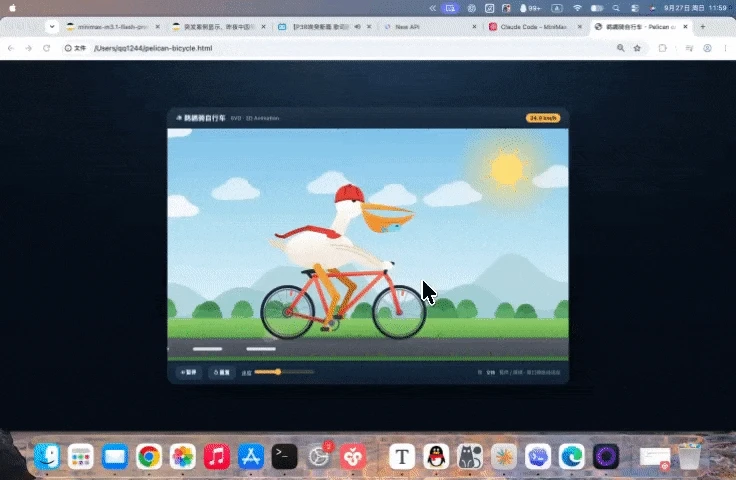Mute the audio-playing tab's speaker icon

point(358,27)
